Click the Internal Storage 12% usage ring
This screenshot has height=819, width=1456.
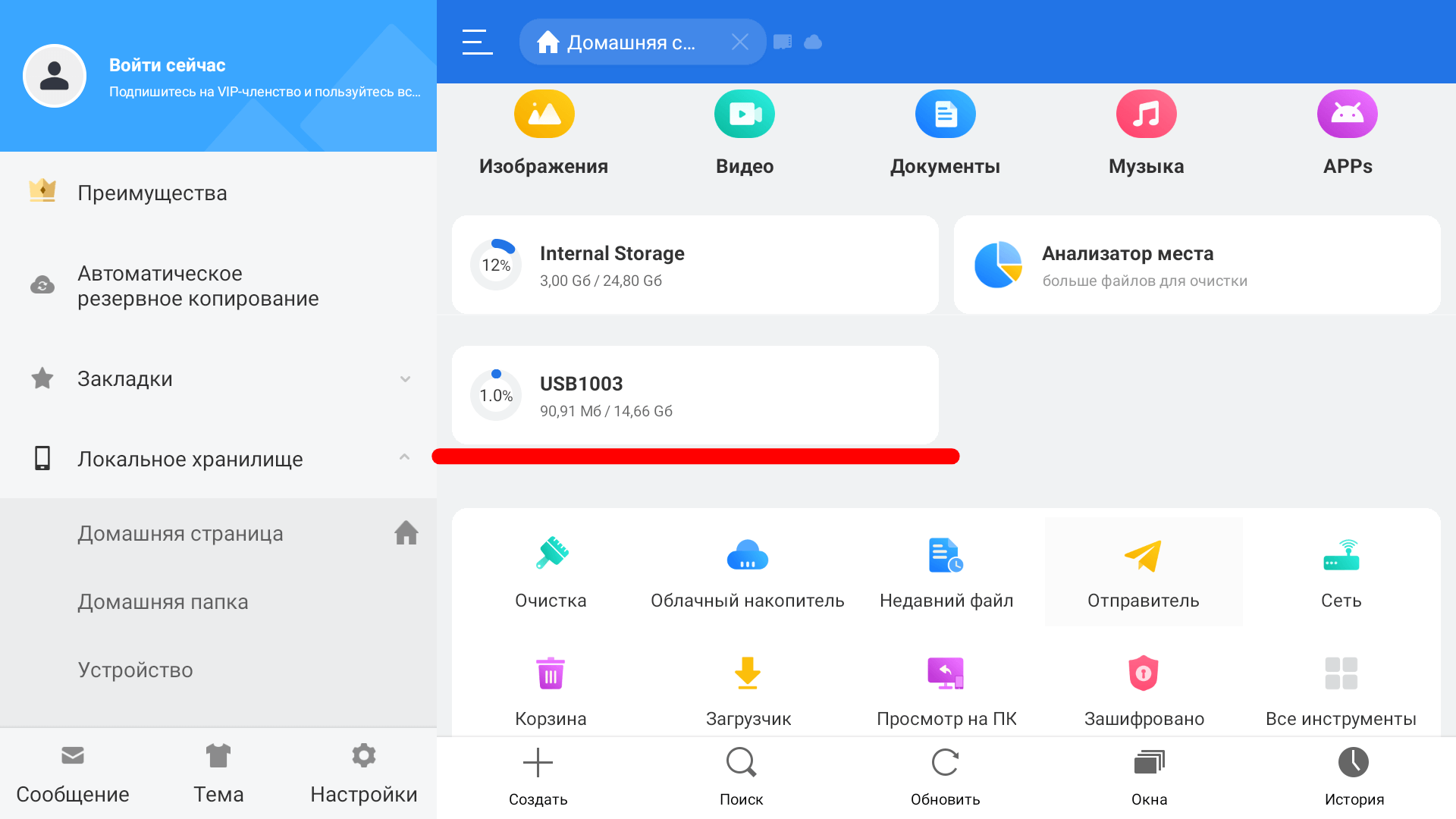[x=496, y=265]
